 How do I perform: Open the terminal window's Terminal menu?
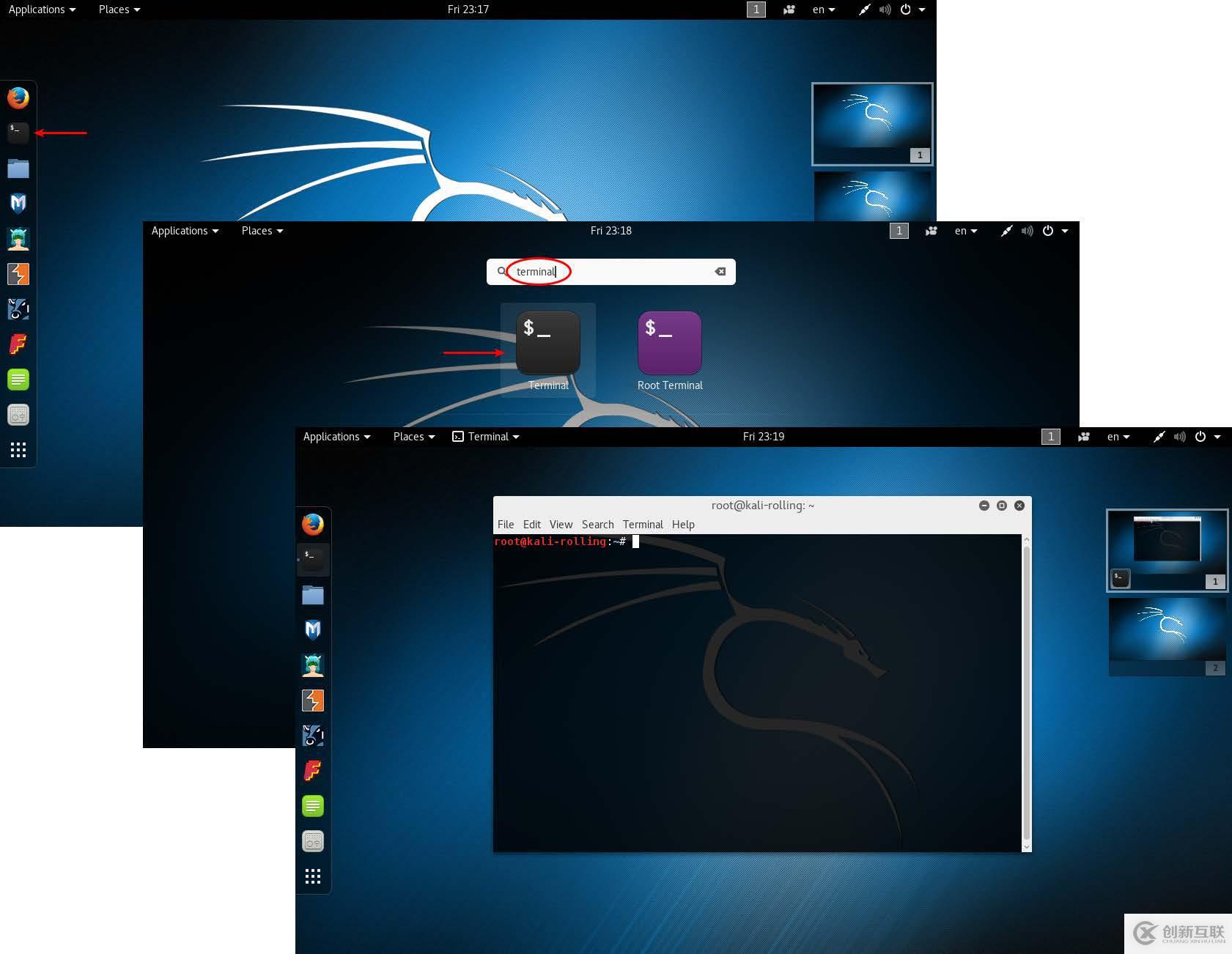(643, 525)
